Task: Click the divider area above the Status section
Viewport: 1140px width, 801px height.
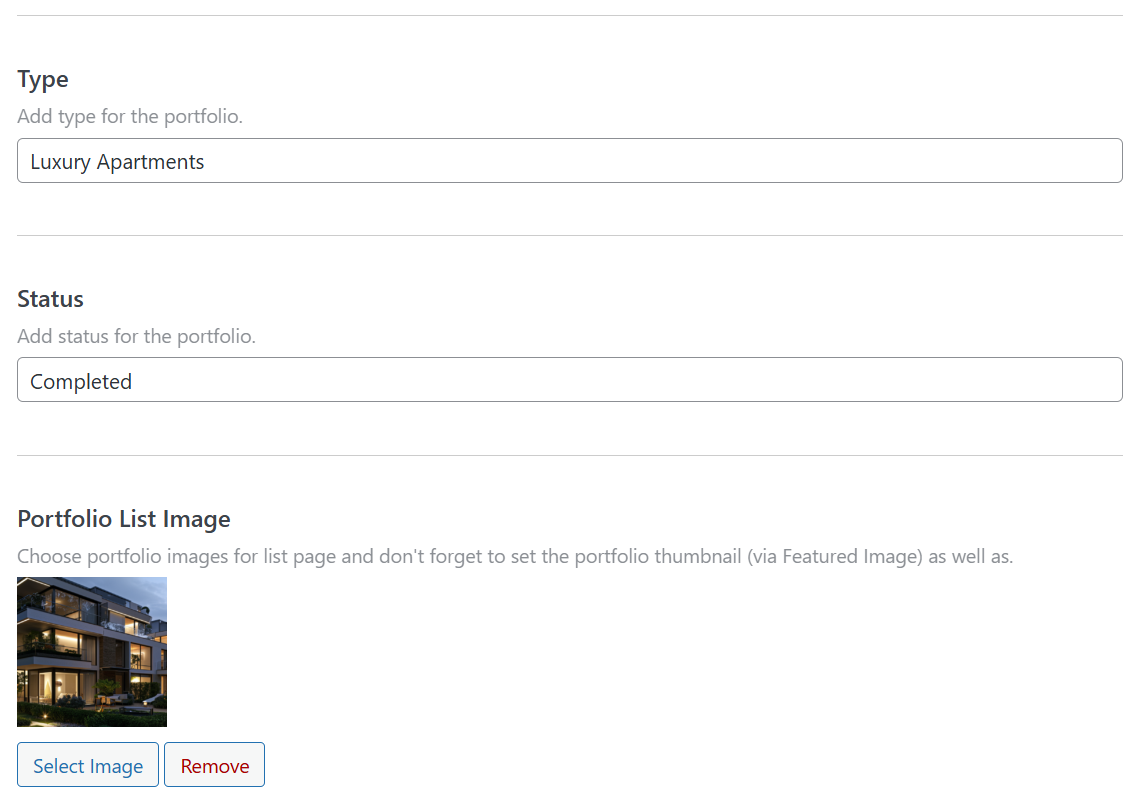Action: click(x=570, y=235)
